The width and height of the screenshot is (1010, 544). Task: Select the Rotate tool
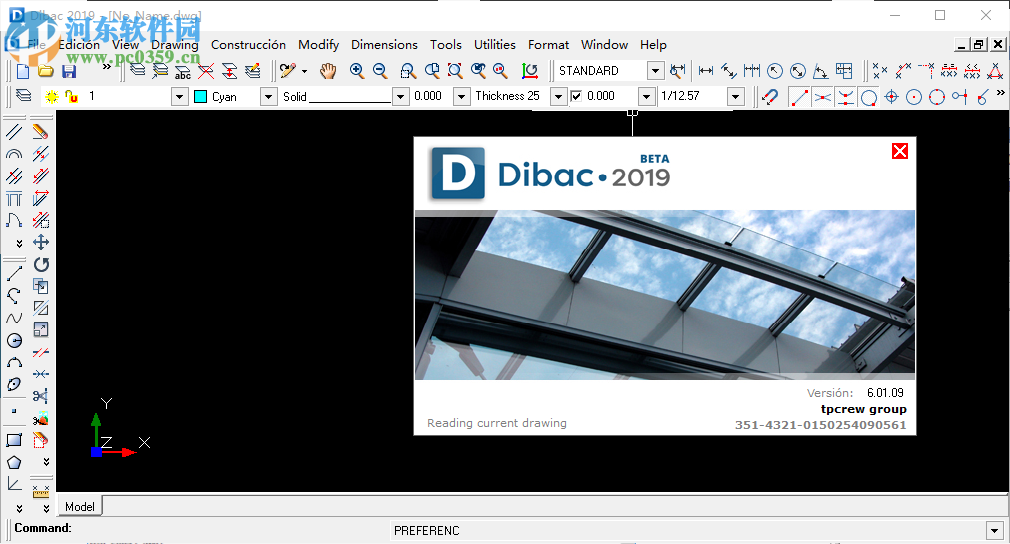tap(41, 264)
